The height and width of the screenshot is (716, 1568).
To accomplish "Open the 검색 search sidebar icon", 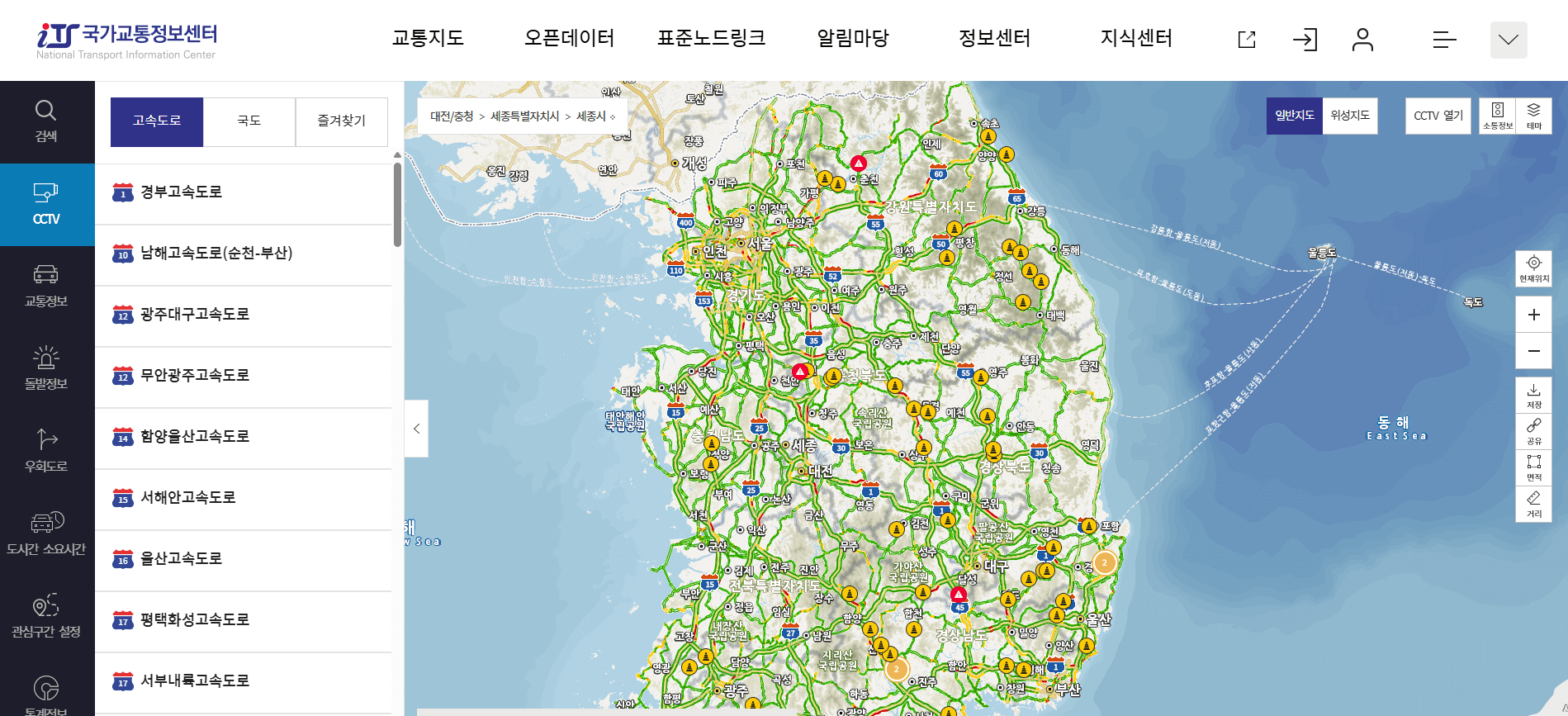I will pos(46,121).
